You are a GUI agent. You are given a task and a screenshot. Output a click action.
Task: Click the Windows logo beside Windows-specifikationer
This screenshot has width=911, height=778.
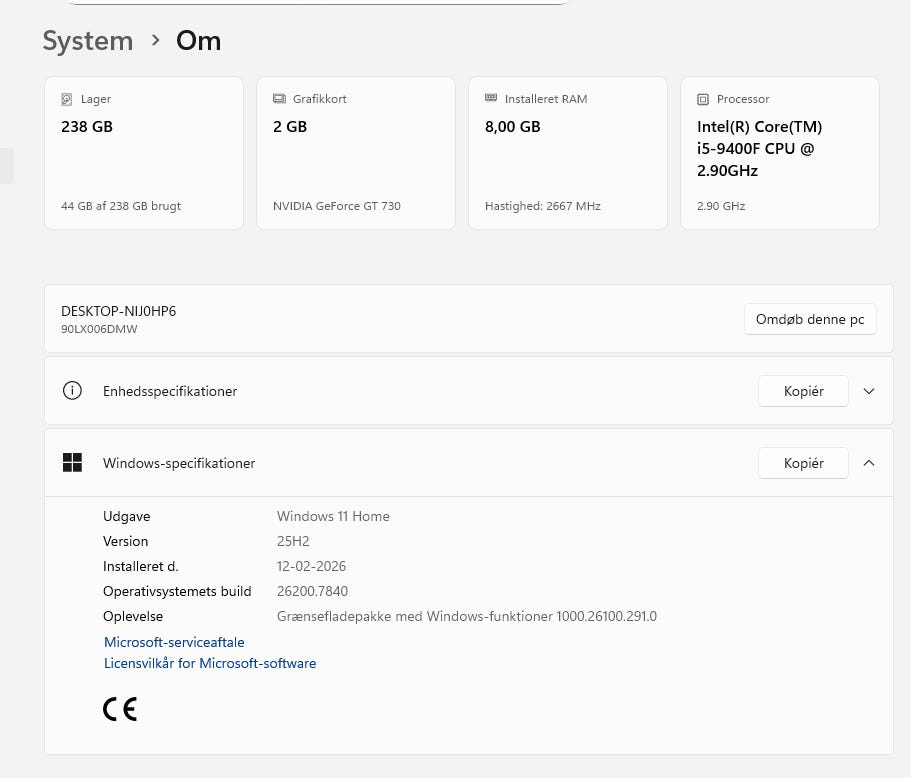coord(72,463)
